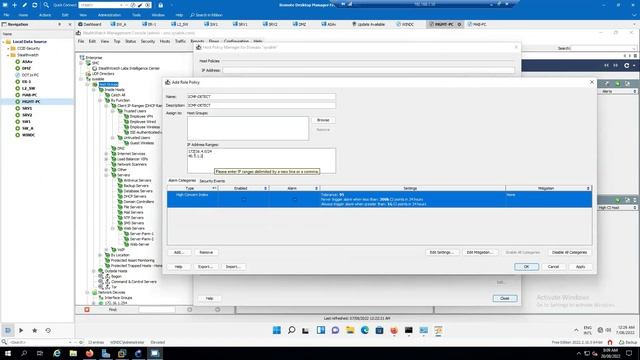
Task: Open Internet Explorer on the local taskbar
Action: pyautogui.click(x=57, y=353)
